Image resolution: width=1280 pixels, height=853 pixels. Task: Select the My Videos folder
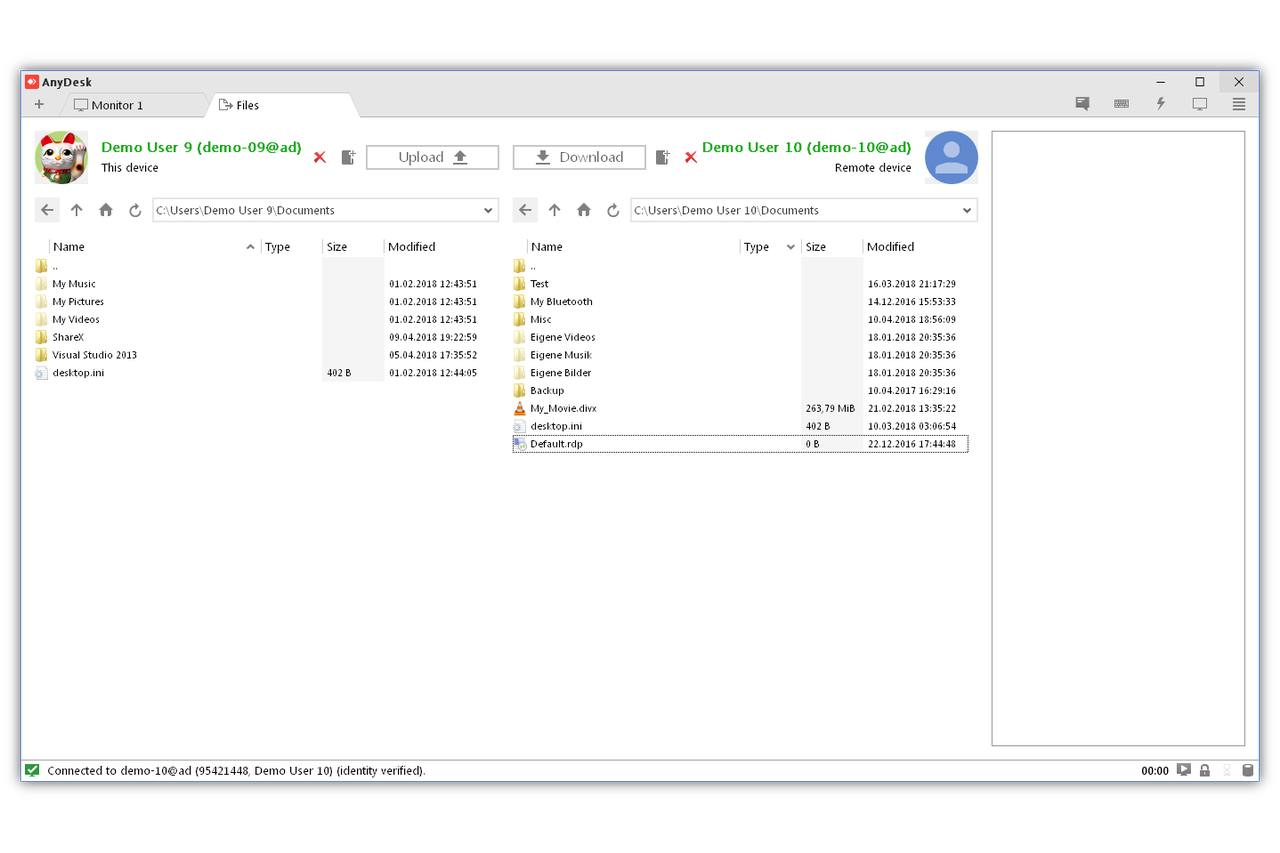[76, 320]
